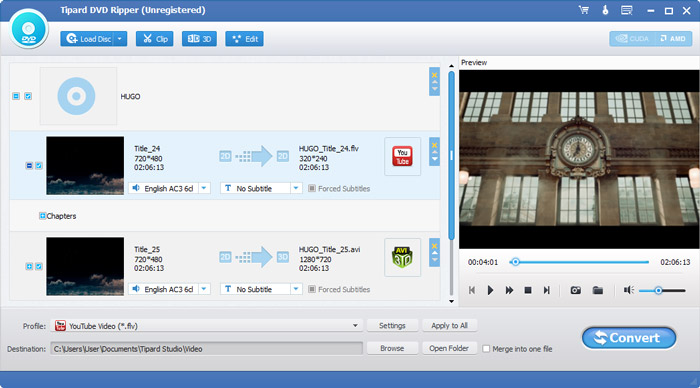Click the HUGO disc thumbnail
The image size is (700, 388).
click(78, 96)
